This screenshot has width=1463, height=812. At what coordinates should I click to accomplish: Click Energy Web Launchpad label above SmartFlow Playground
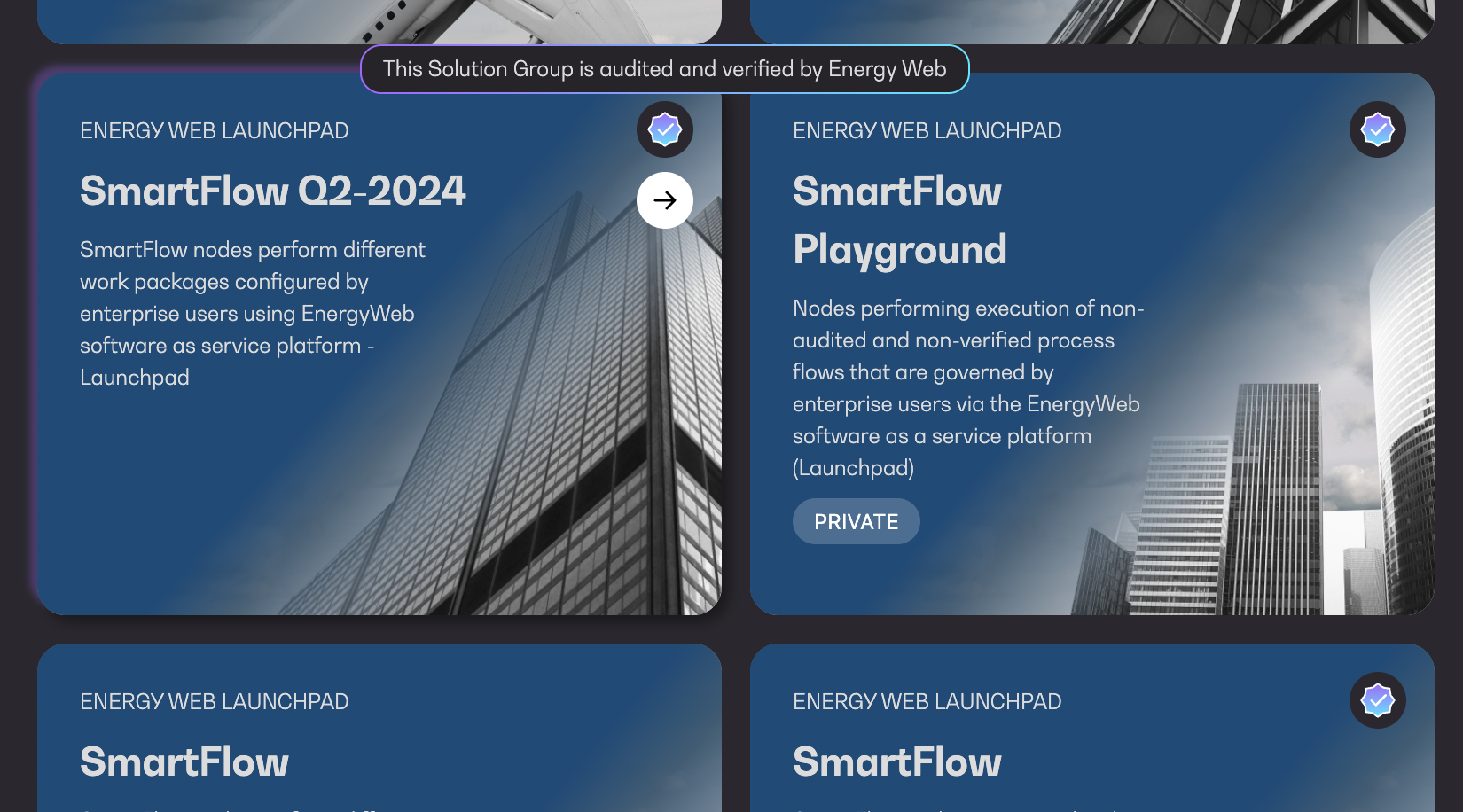point(927,131)
